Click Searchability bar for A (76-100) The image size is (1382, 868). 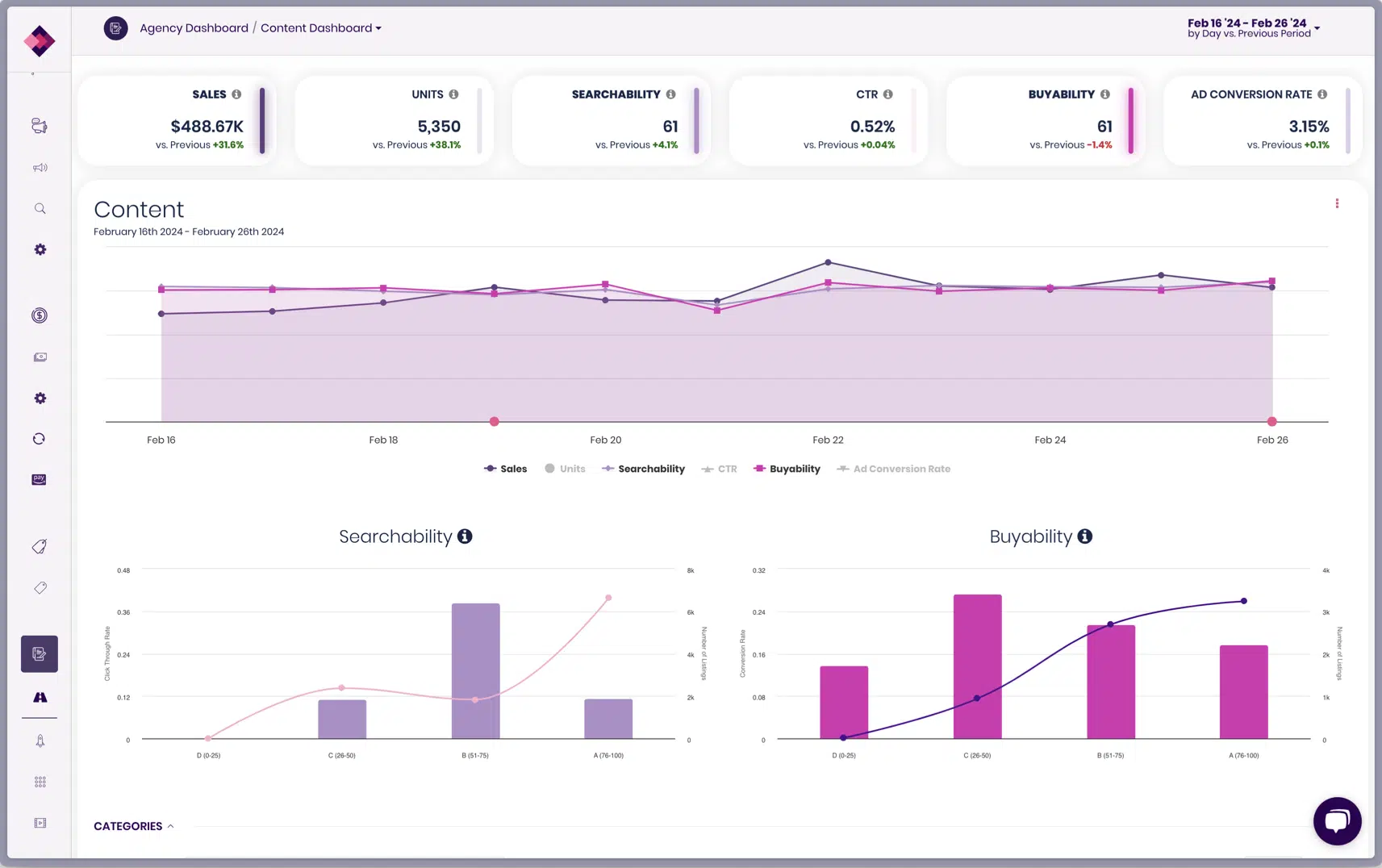point(608,719)
